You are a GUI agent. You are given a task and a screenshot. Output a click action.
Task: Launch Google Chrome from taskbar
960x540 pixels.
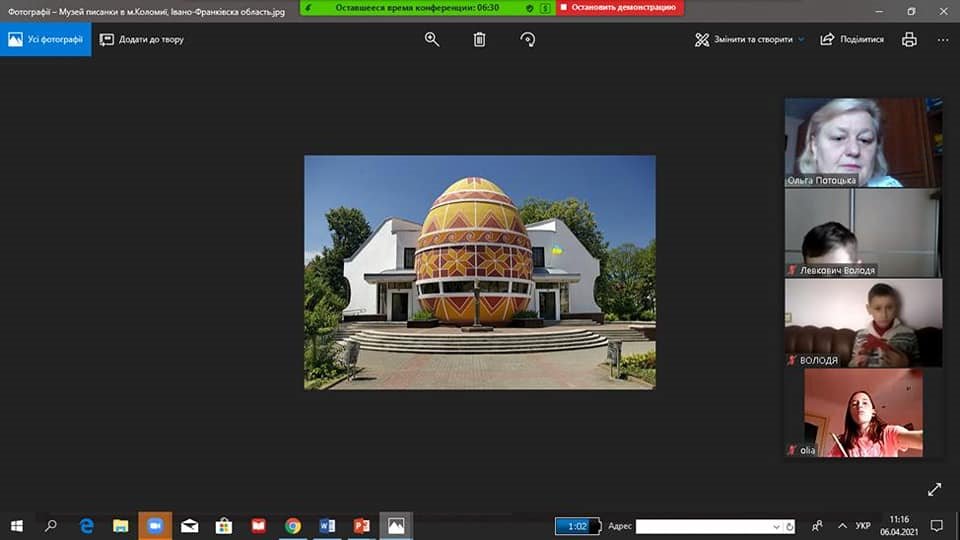(x=293, y=526)
